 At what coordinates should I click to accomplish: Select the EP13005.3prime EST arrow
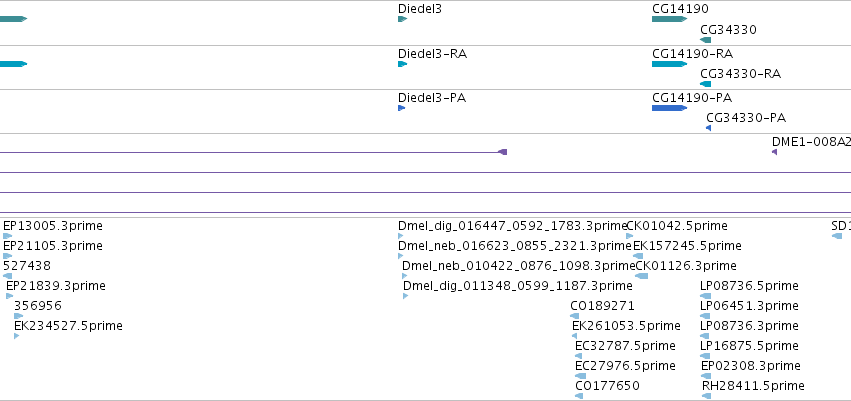point(7,236)
